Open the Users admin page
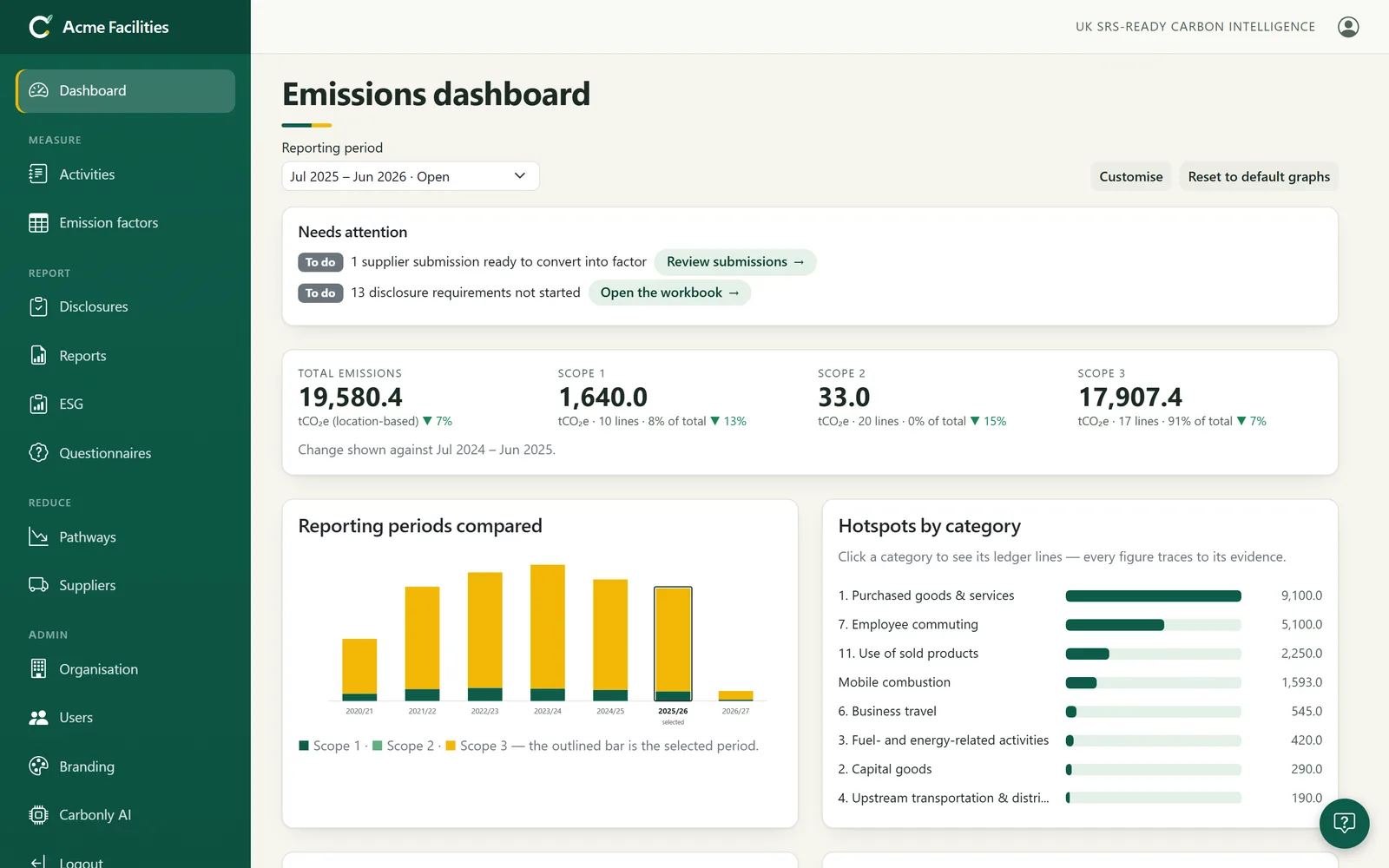The width and height of the screenshot is (1389, 868). click(x=125, y=718)
